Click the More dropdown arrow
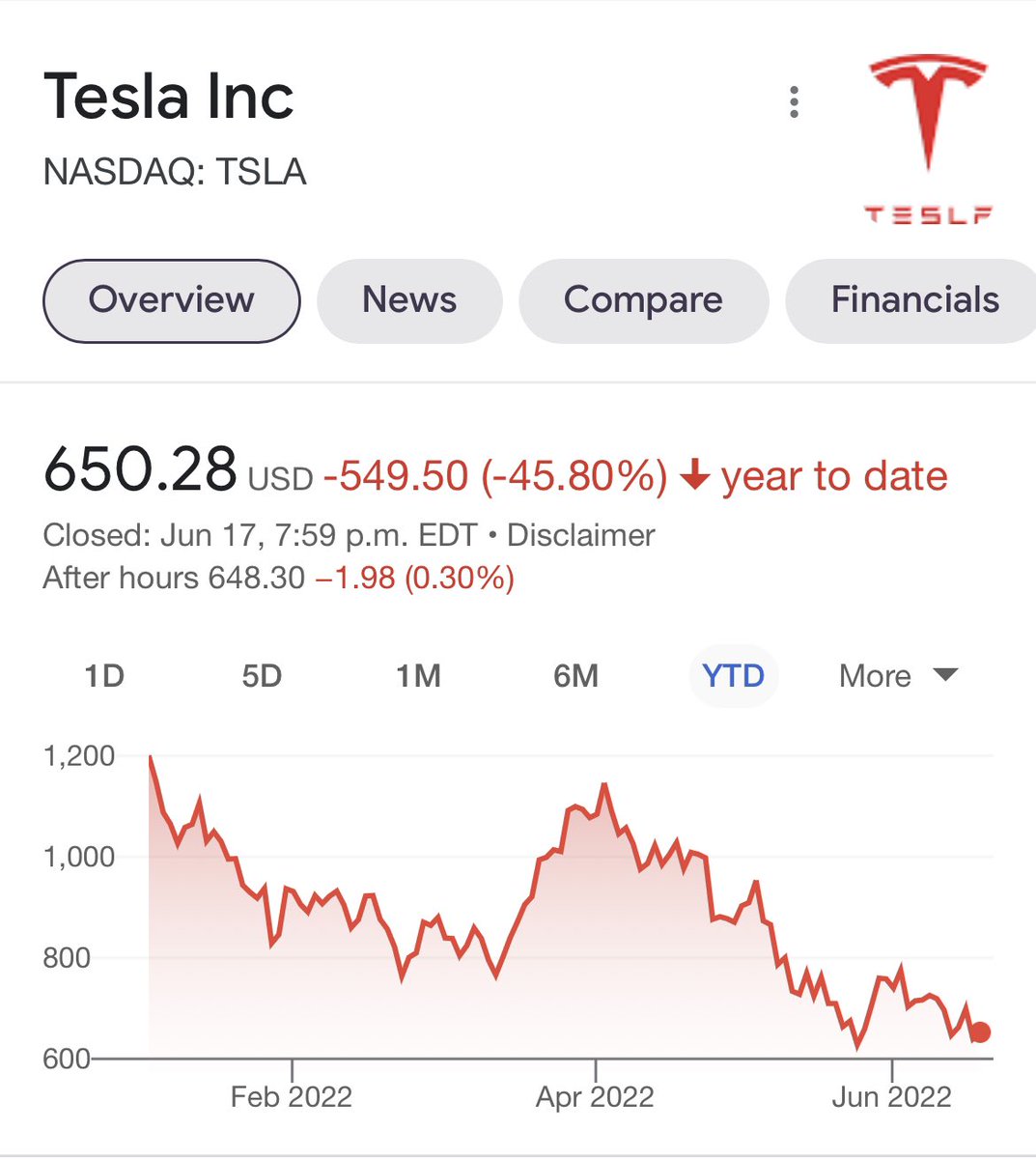 (946, 674)
